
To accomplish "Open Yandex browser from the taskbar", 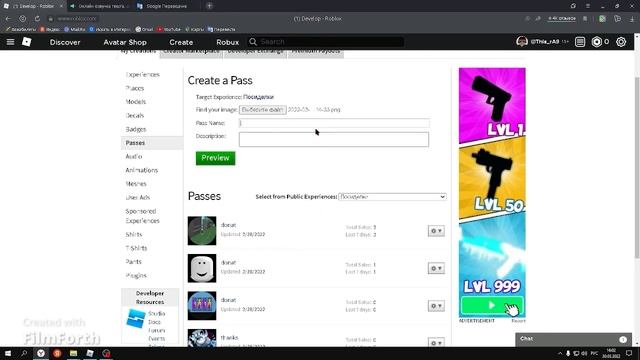I will tap(41, 353).
